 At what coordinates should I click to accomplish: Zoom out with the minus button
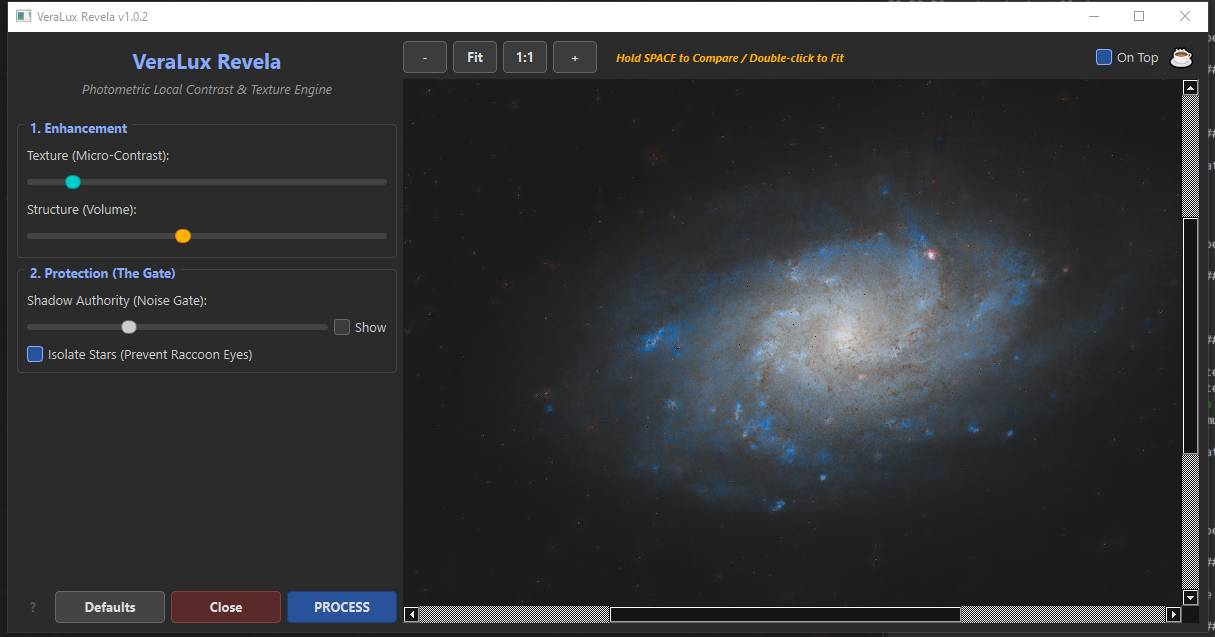(425, 57)
